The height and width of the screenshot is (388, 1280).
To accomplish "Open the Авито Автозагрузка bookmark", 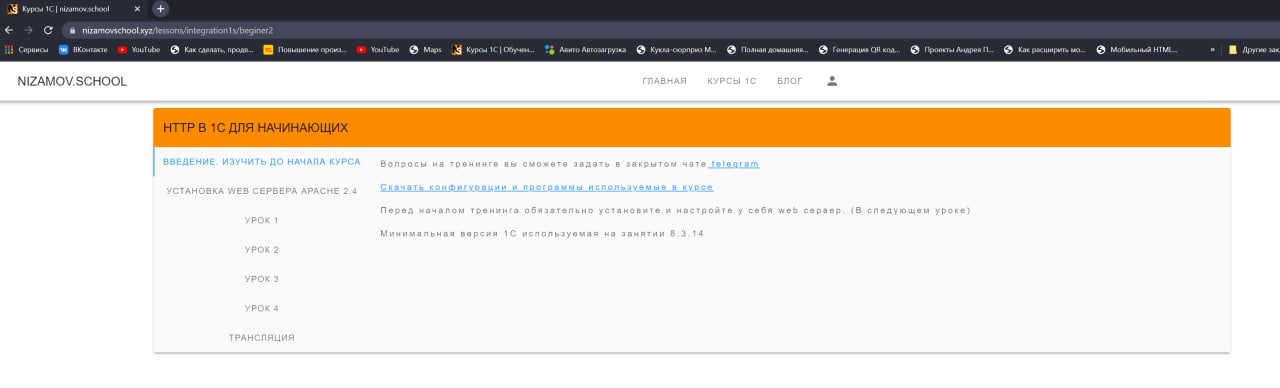I will [x=586, y=49].
